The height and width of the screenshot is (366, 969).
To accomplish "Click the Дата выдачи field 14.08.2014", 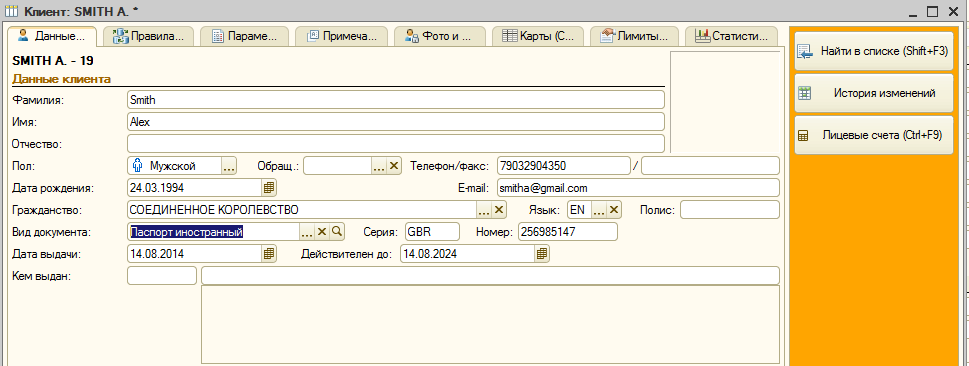I will click(x=195, y=253).
